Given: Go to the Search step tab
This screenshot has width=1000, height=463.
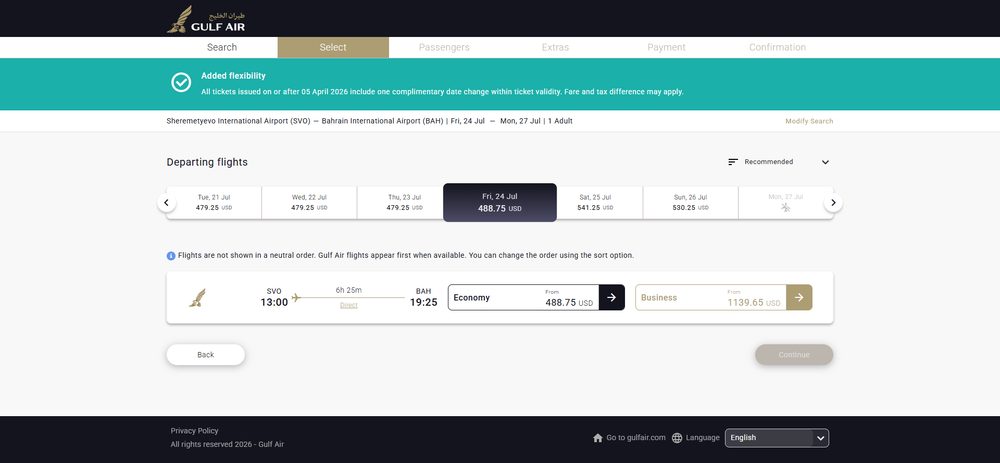Looking at the screenshot, I should [222, 47].
